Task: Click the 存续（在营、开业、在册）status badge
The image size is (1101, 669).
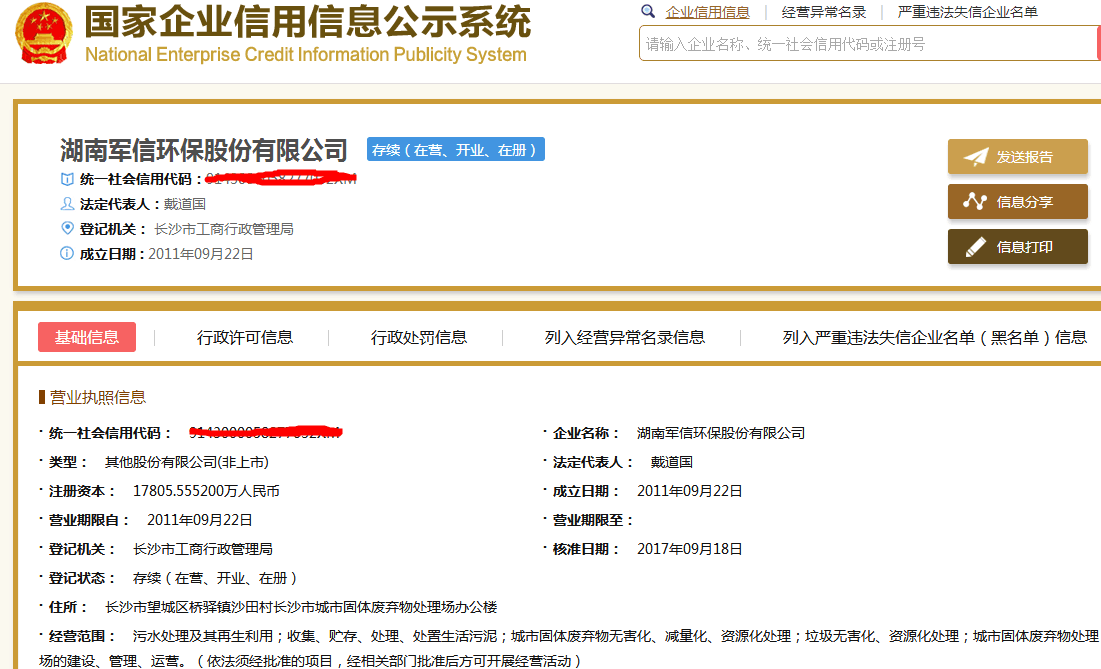Action: pos(456,150)
